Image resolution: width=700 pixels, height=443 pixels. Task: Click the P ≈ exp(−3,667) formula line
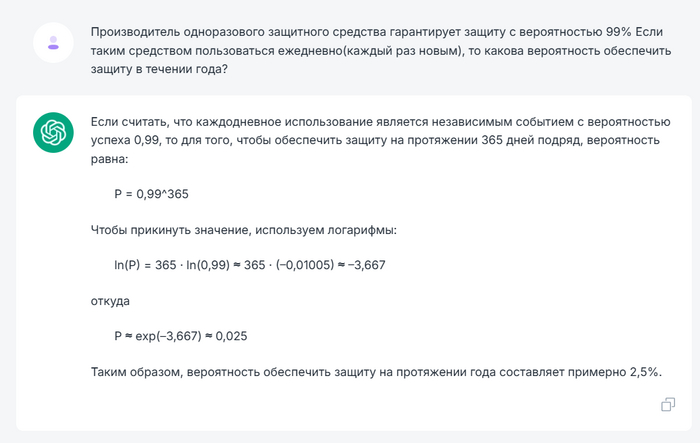[x=181, y=336]
